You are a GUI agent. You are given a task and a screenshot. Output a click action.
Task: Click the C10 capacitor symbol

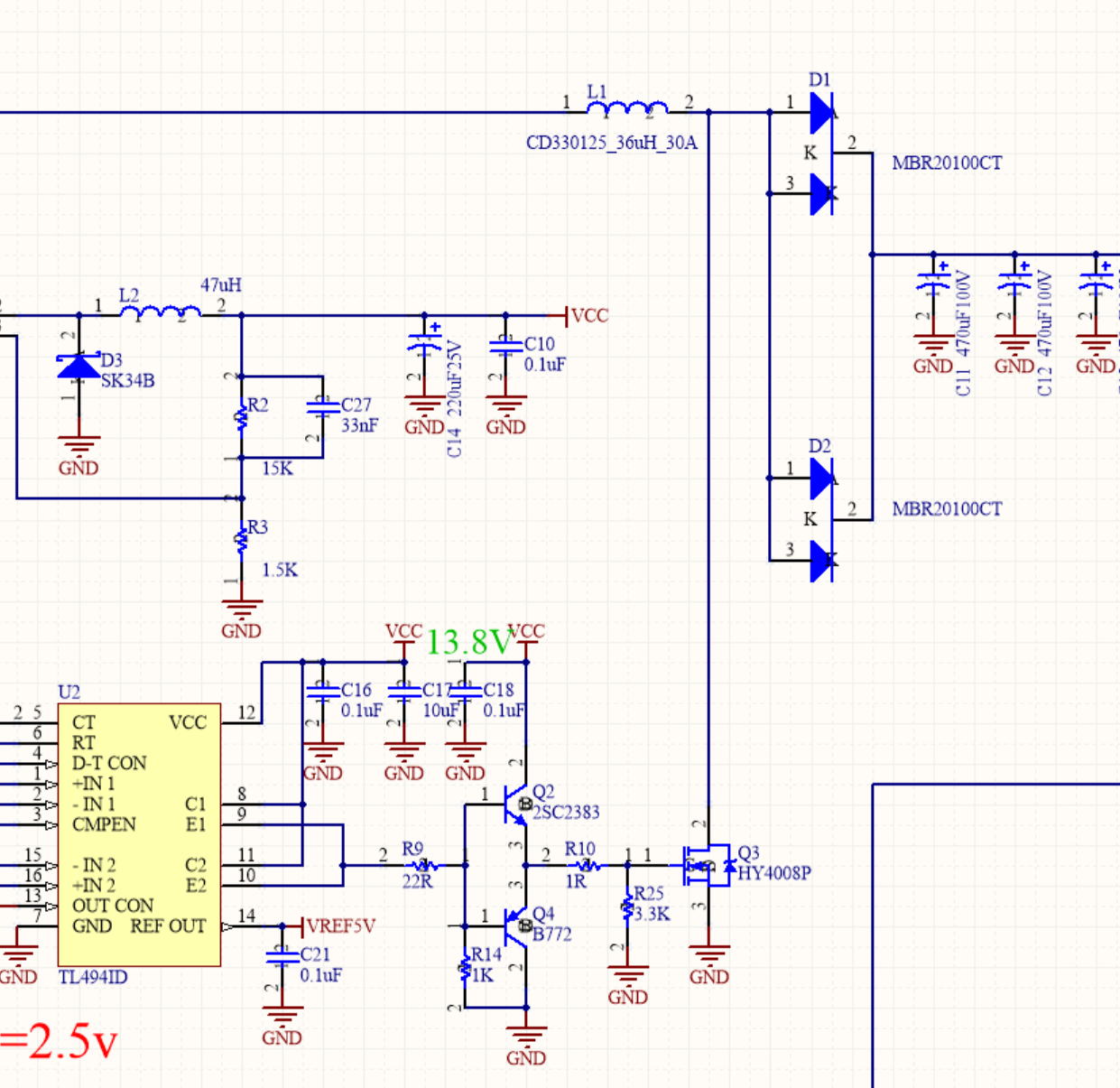(x=505, y=345)
